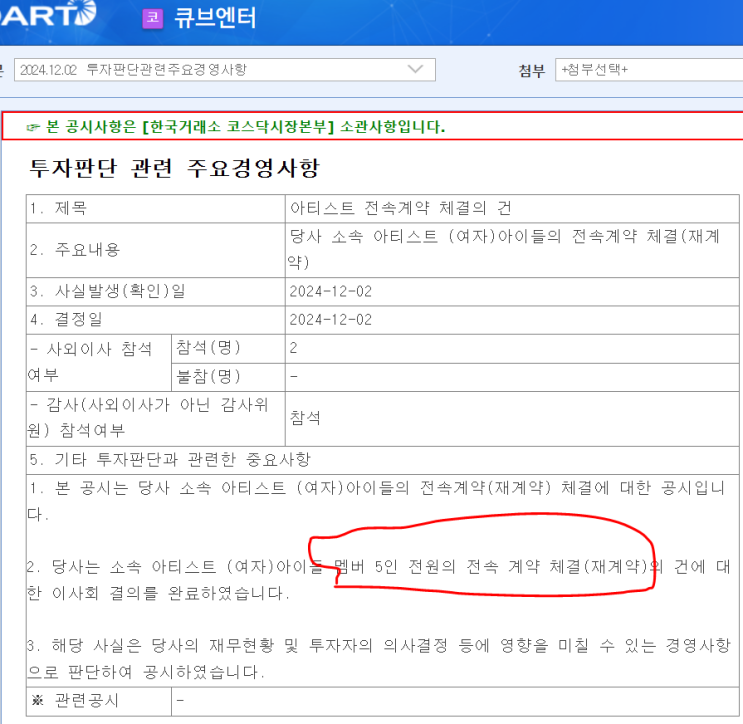Click the 첨부 label

[532, 71]
